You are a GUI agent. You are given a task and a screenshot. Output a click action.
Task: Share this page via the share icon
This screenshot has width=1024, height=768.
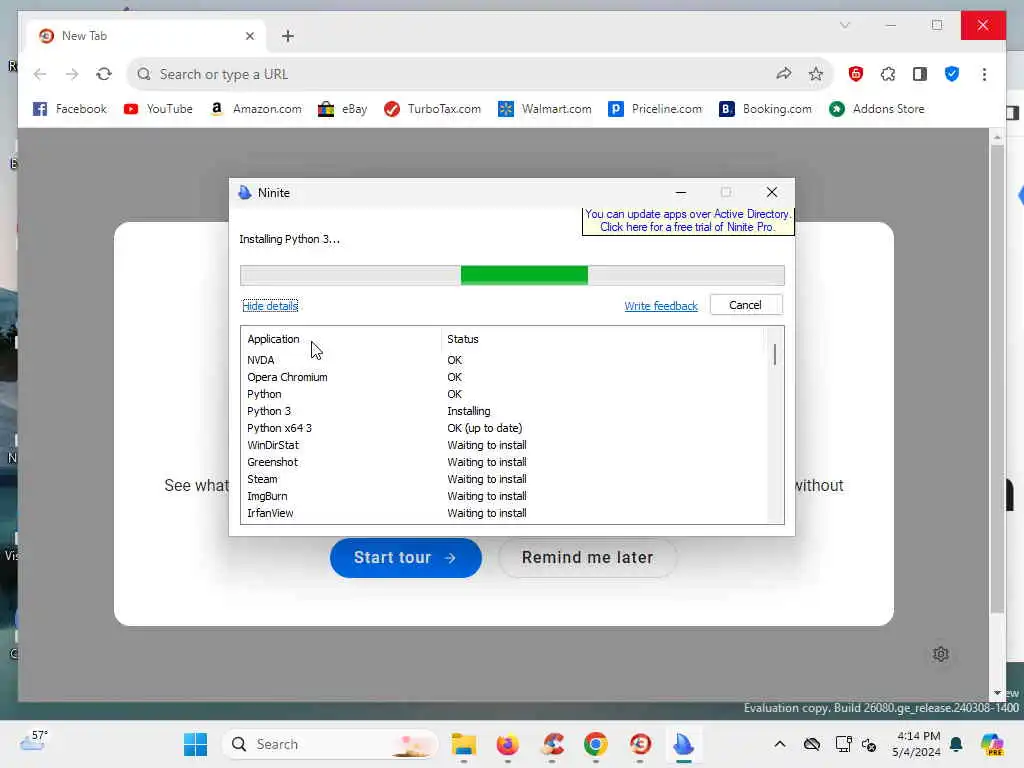point(784,74)
